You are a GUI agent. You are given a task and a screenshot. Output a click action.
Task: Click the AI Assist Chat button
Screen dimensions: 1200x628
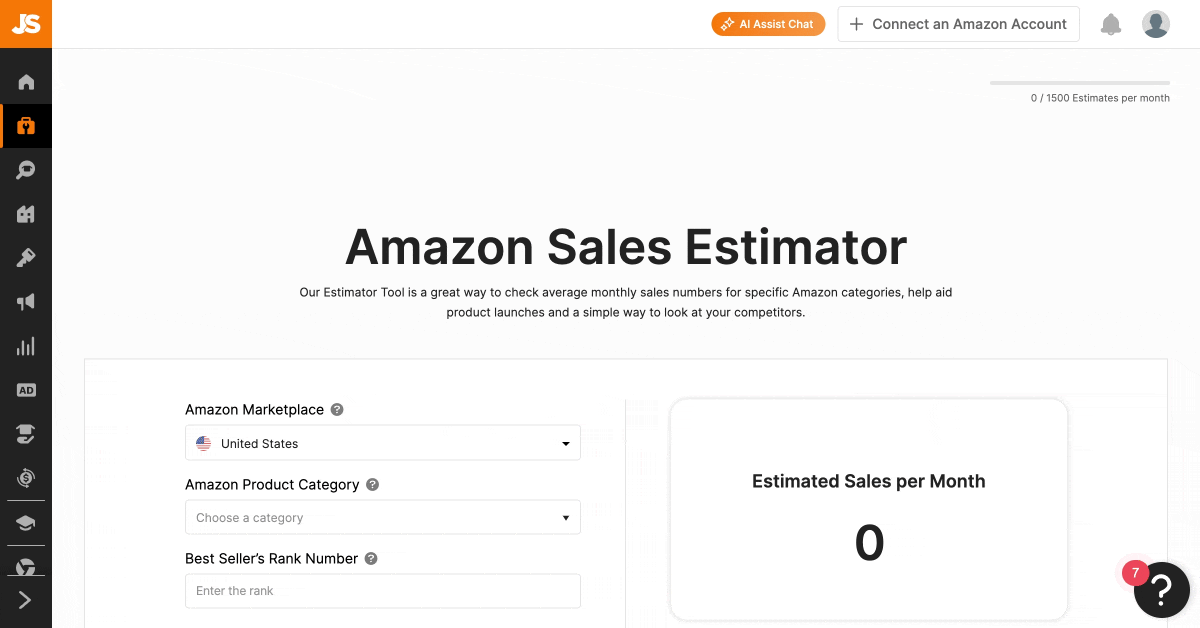(x=768, y=24)
